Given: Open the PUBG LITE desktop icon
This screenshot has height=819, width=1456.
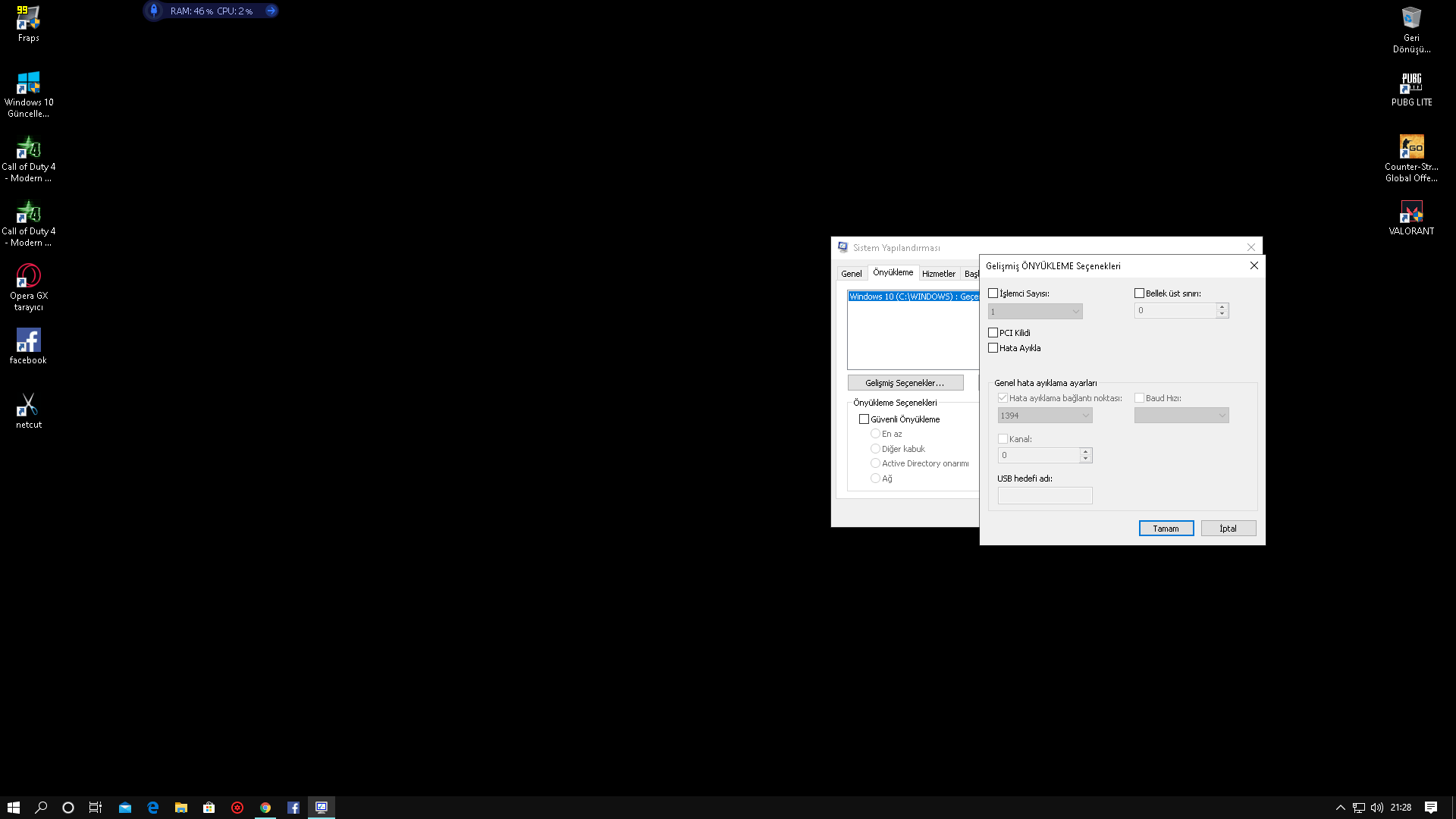Looking at the screenshot, I should pos(1411,83).
